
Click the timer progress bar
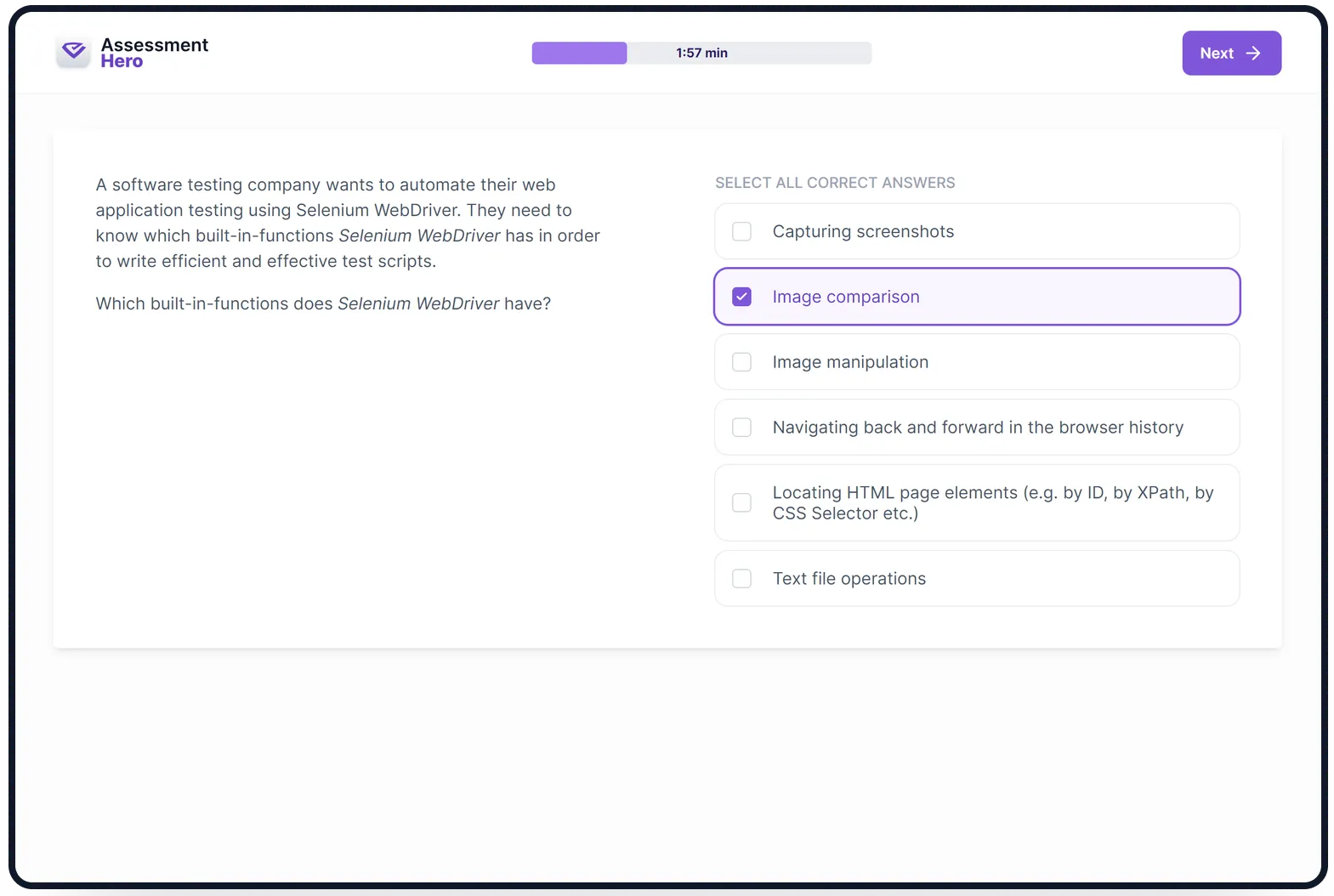tap(701, 53)
